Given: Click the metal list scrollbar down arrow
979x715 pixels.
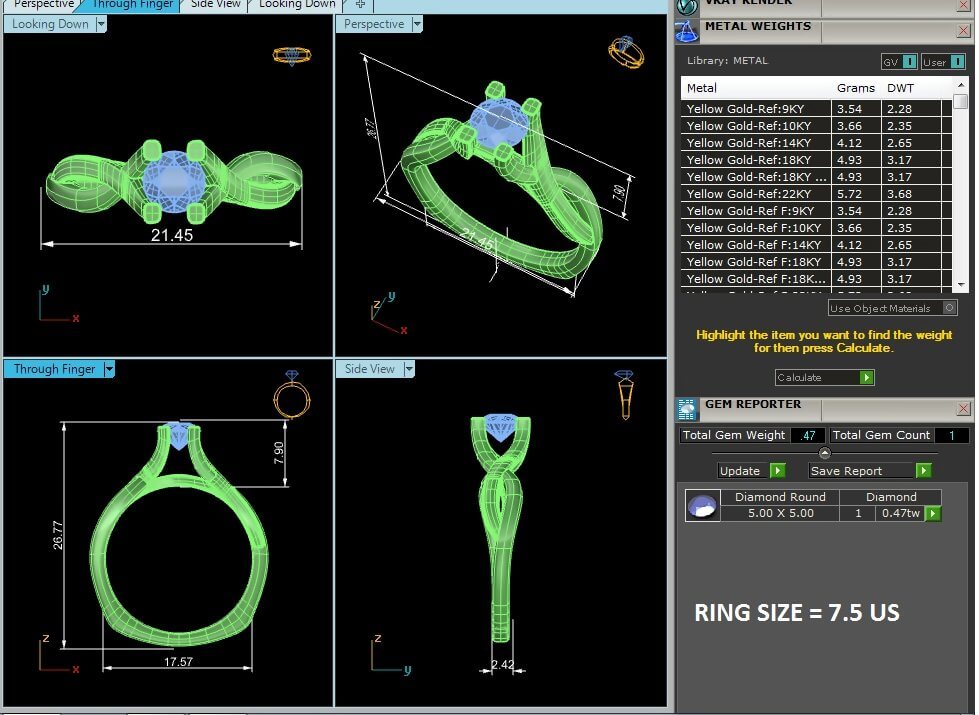Looking at the screenshot, I should [x=960, y=285].
